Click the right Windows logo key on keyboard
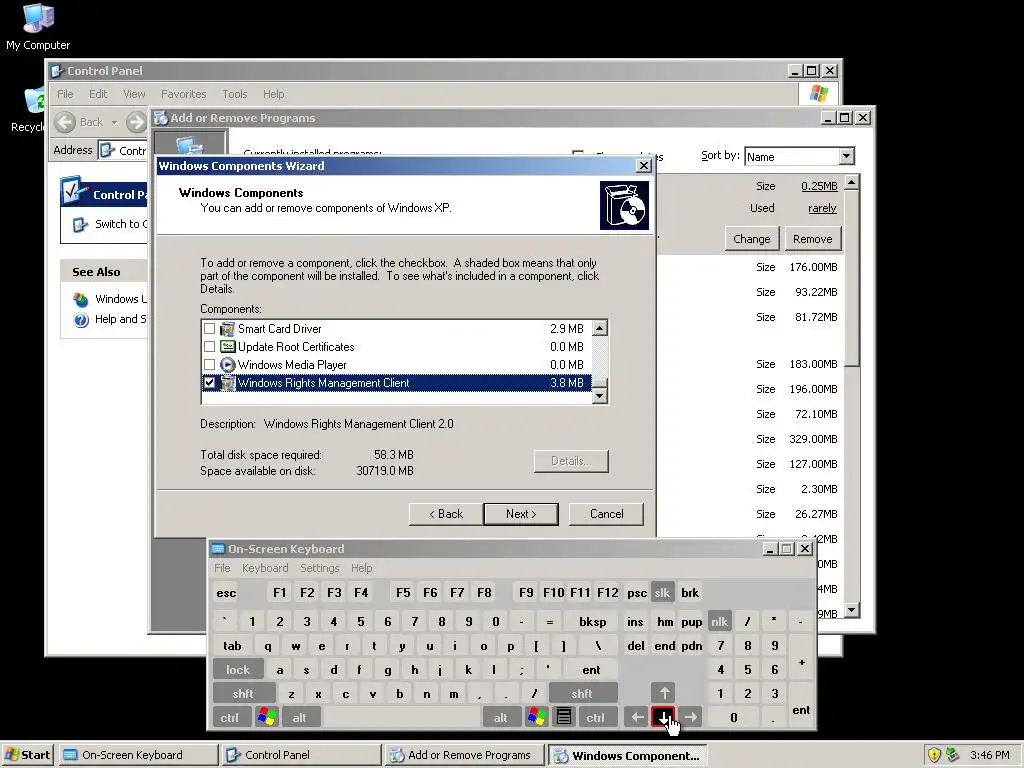 coord(537,717)
